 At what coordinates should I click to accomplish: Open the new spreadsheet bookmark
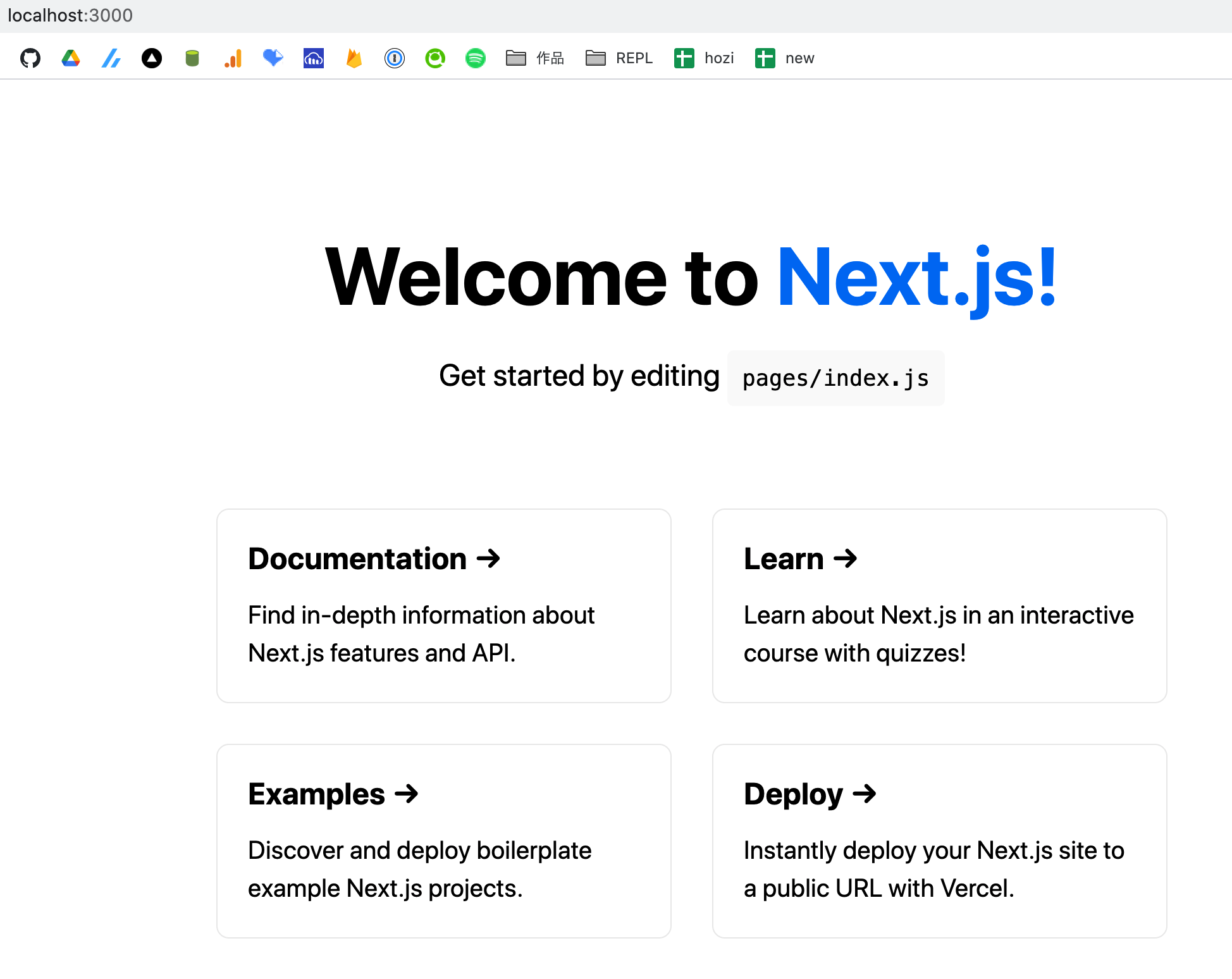(x=784, y=58)
